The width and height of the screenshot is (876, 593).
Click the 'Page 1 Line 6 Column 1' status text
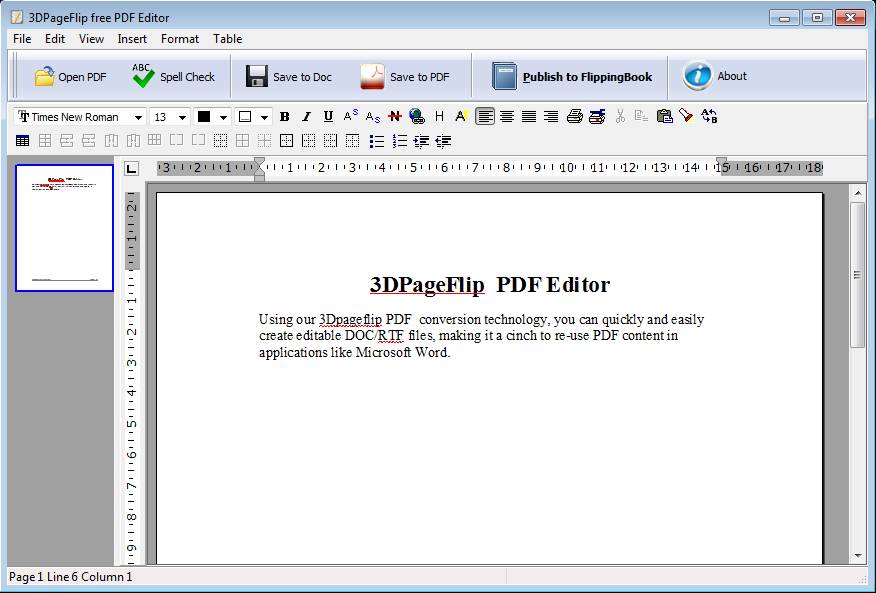point(70,577)
